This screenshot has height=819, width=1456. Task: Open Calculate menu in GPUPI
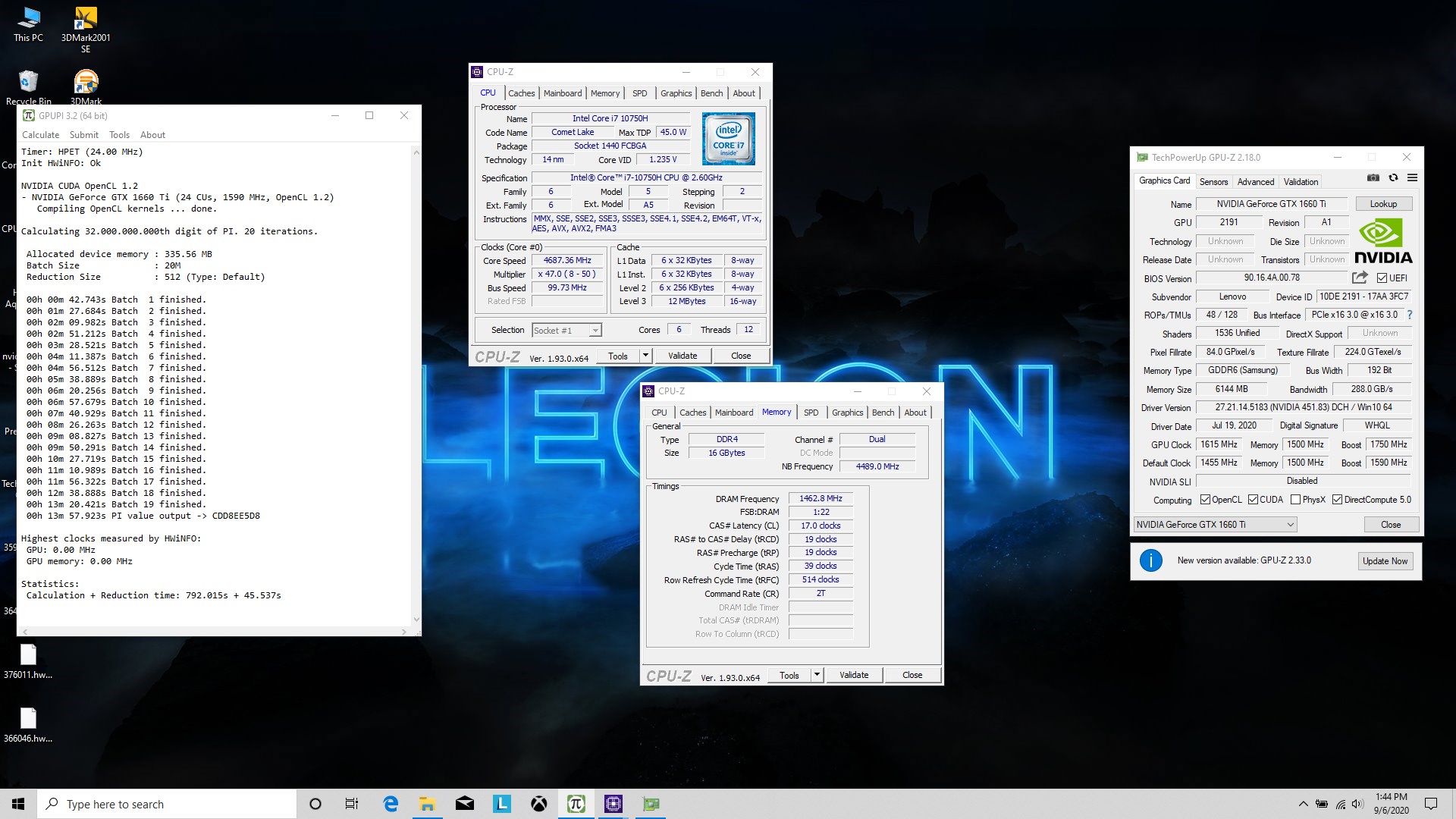pyautogui.click(x=40, y=135)
